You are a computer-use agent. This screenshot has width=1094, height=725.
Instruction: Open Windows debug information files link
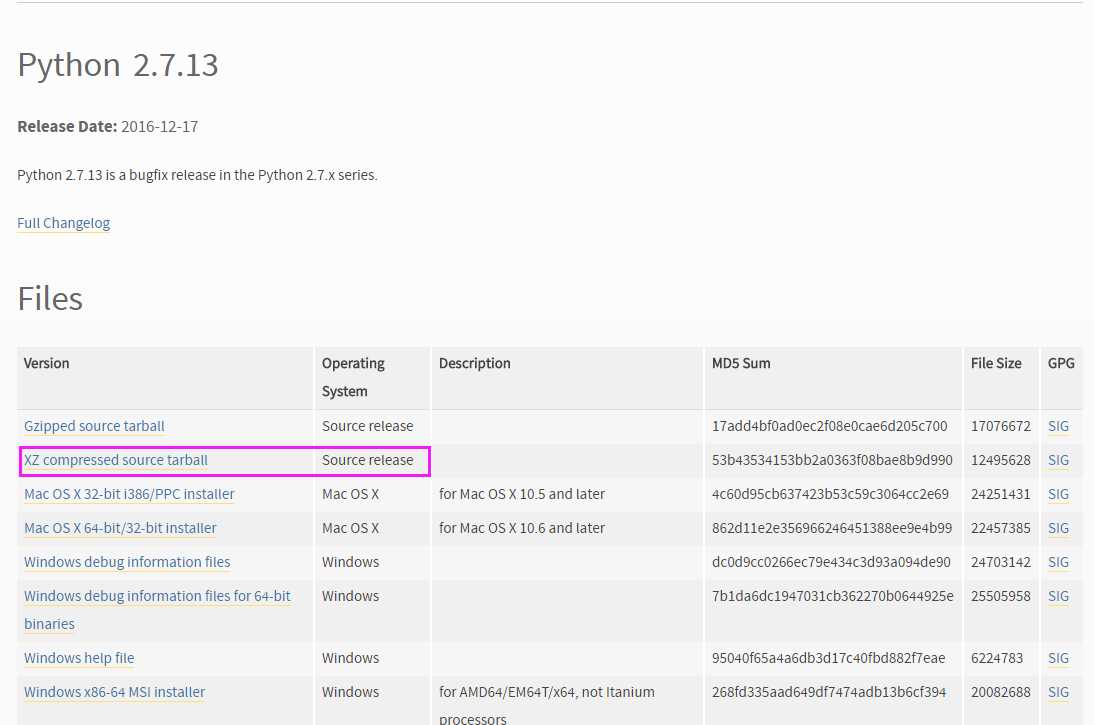pos(127,562)
